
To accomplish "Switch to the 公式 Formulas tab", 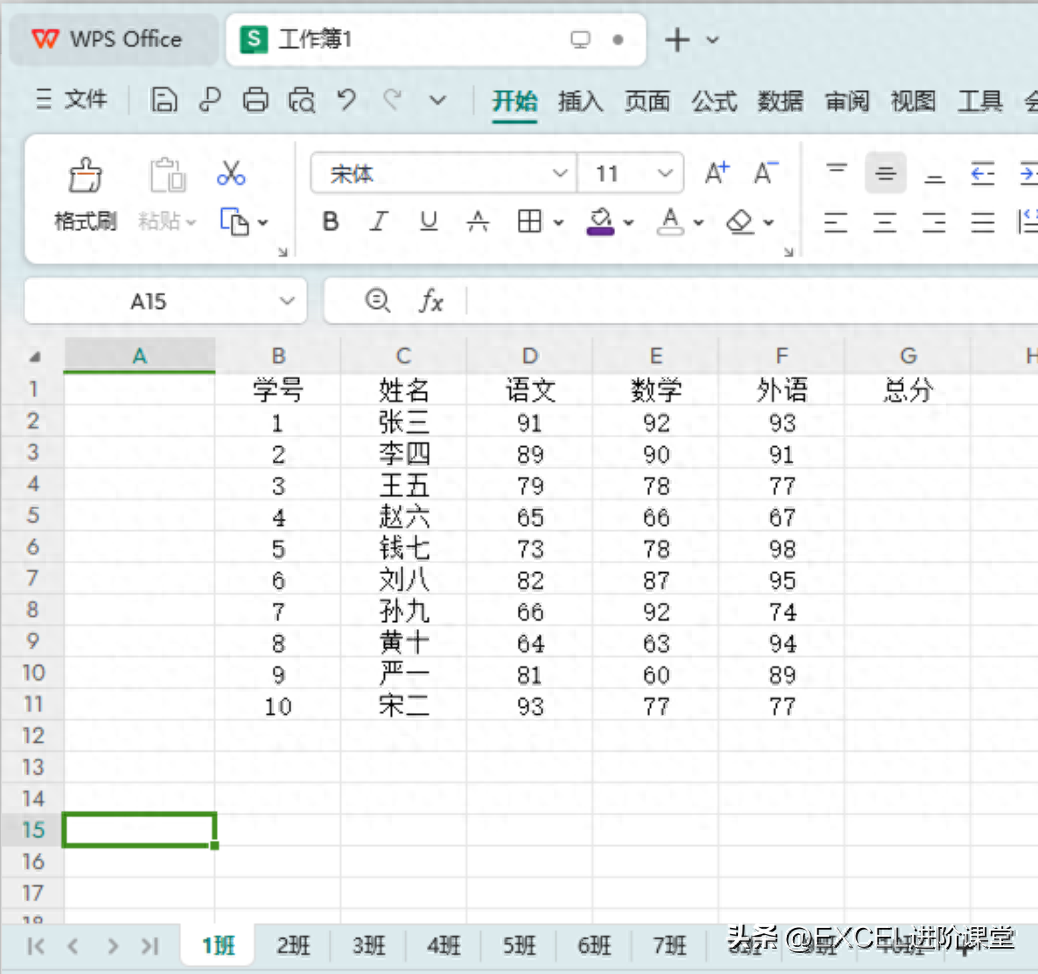I will click(x=714, y=101).
